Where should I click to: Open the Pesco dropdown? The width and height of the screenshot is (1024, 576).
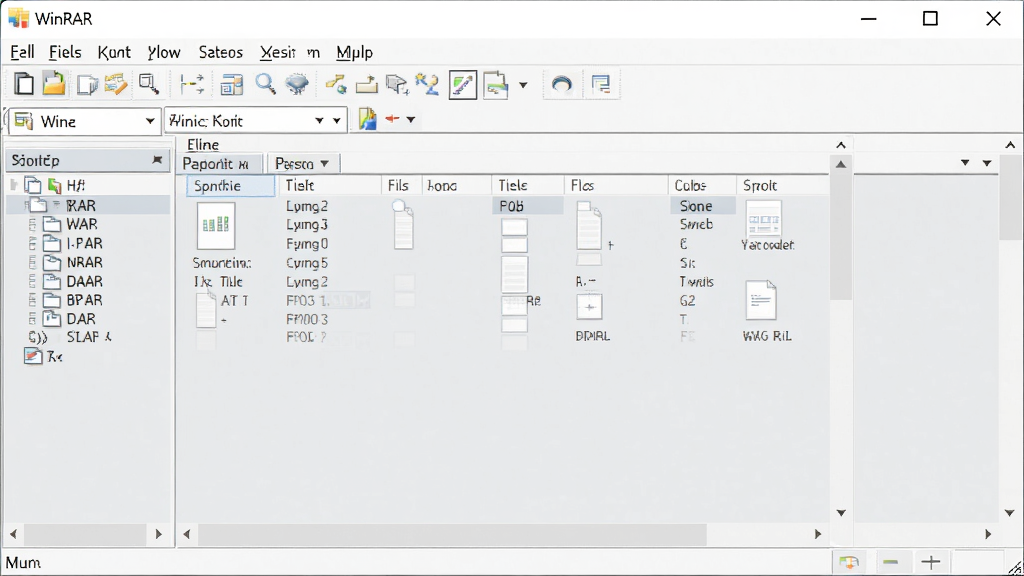[302, 163]
